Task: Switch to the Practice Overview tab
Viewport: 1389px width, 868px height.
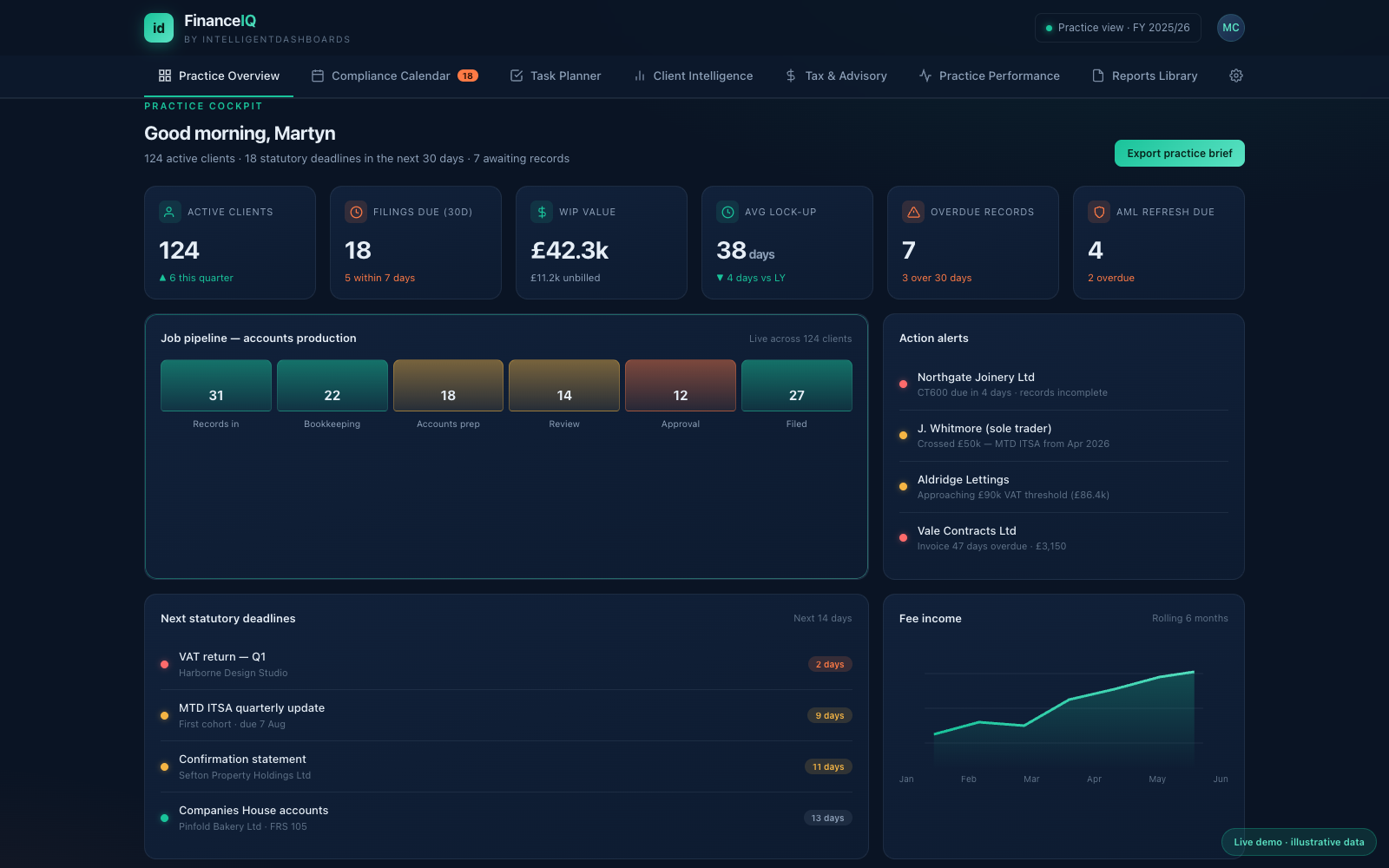Action: click(x=219, y=76)
